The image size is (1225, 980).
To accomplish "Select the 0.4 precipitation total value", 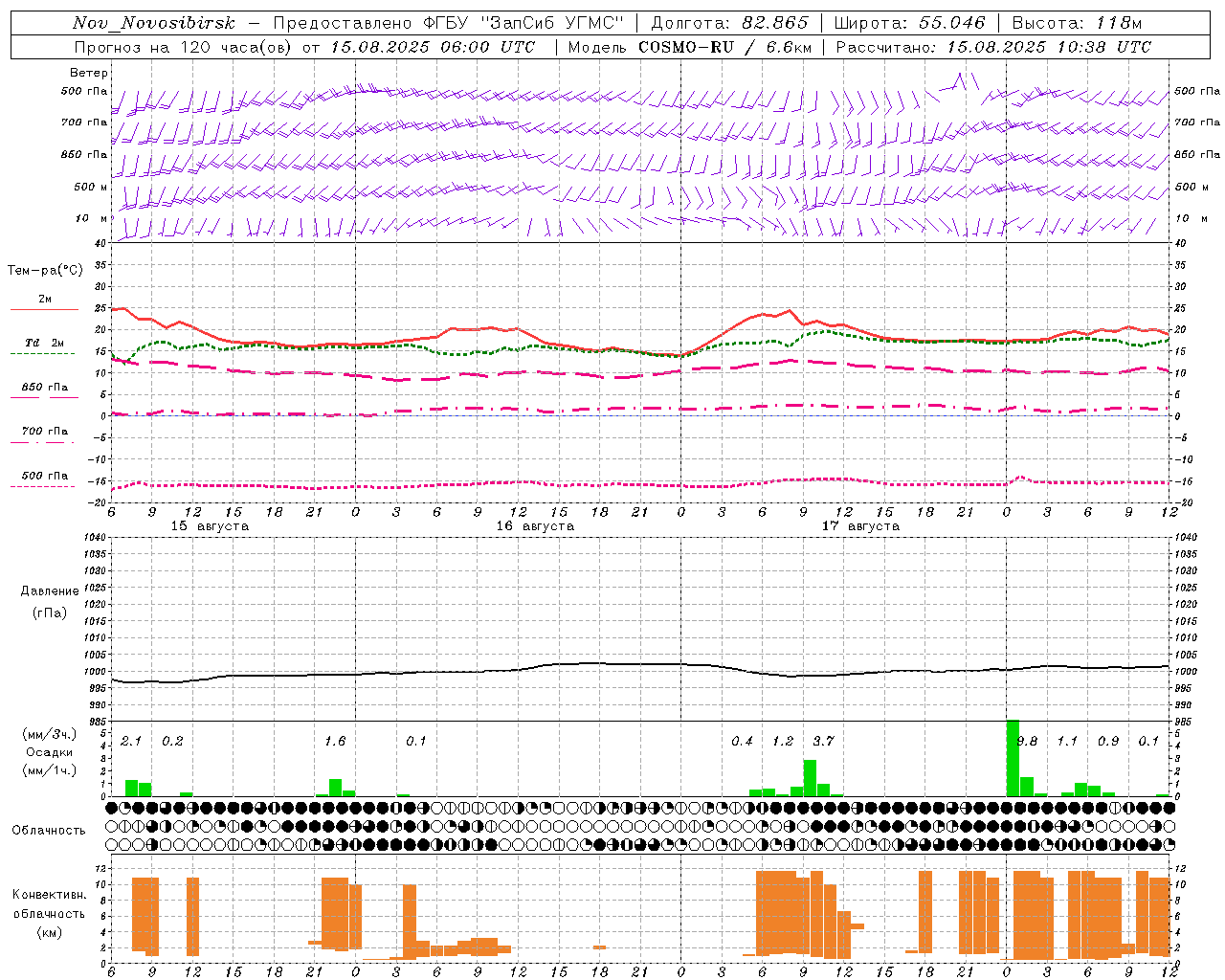I will 742,741.
